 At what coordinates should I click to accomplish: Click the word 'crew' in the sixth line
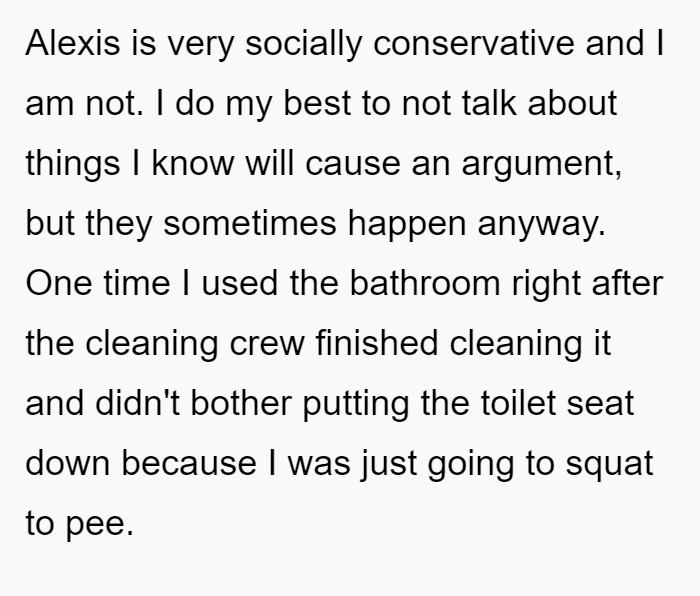coord(267,343)
